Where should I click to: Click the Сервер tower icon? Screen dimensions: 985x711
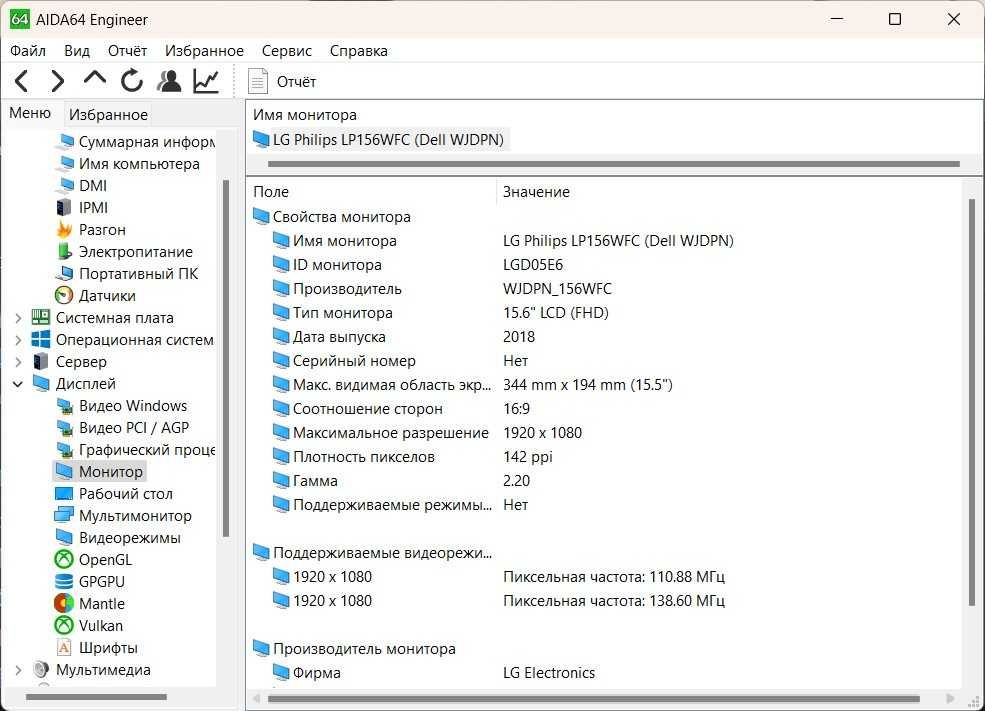(41, 362)
